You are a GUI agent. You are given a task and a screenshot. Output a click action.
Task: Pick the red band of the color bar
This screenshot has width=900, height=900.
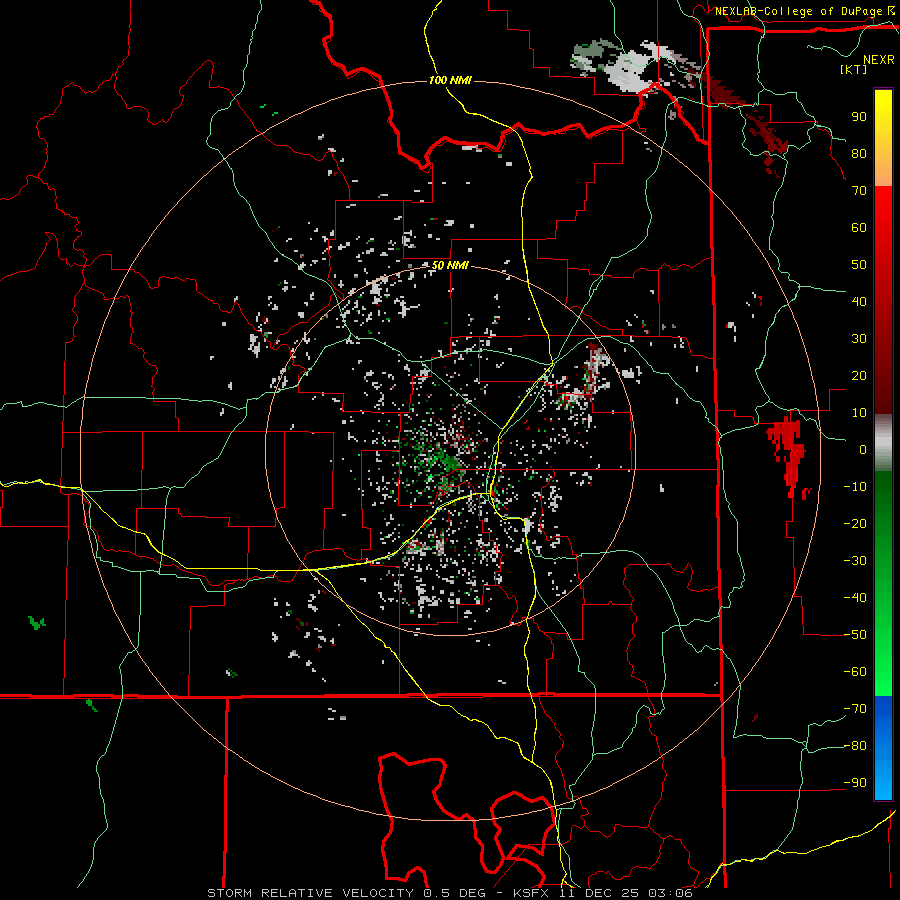883,300
